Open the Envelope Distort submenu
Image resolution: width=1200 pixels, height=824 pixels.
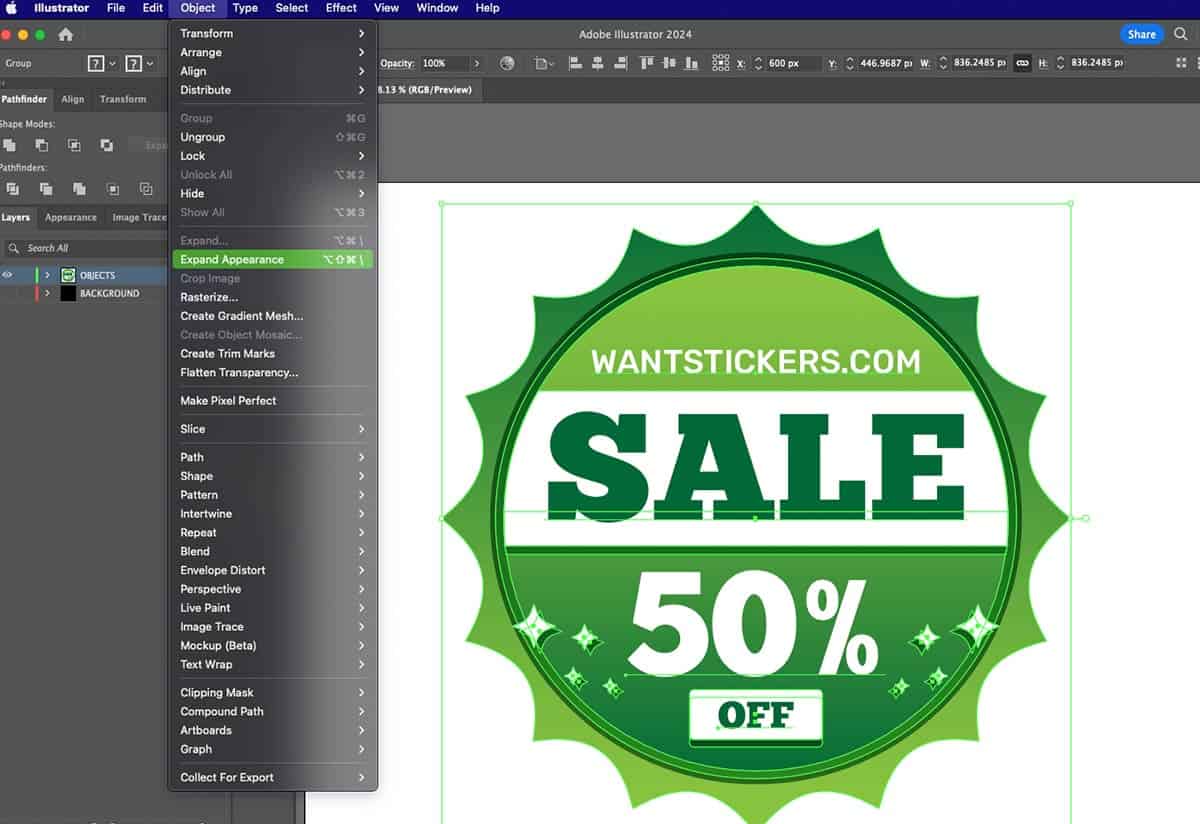coord(272,570)
